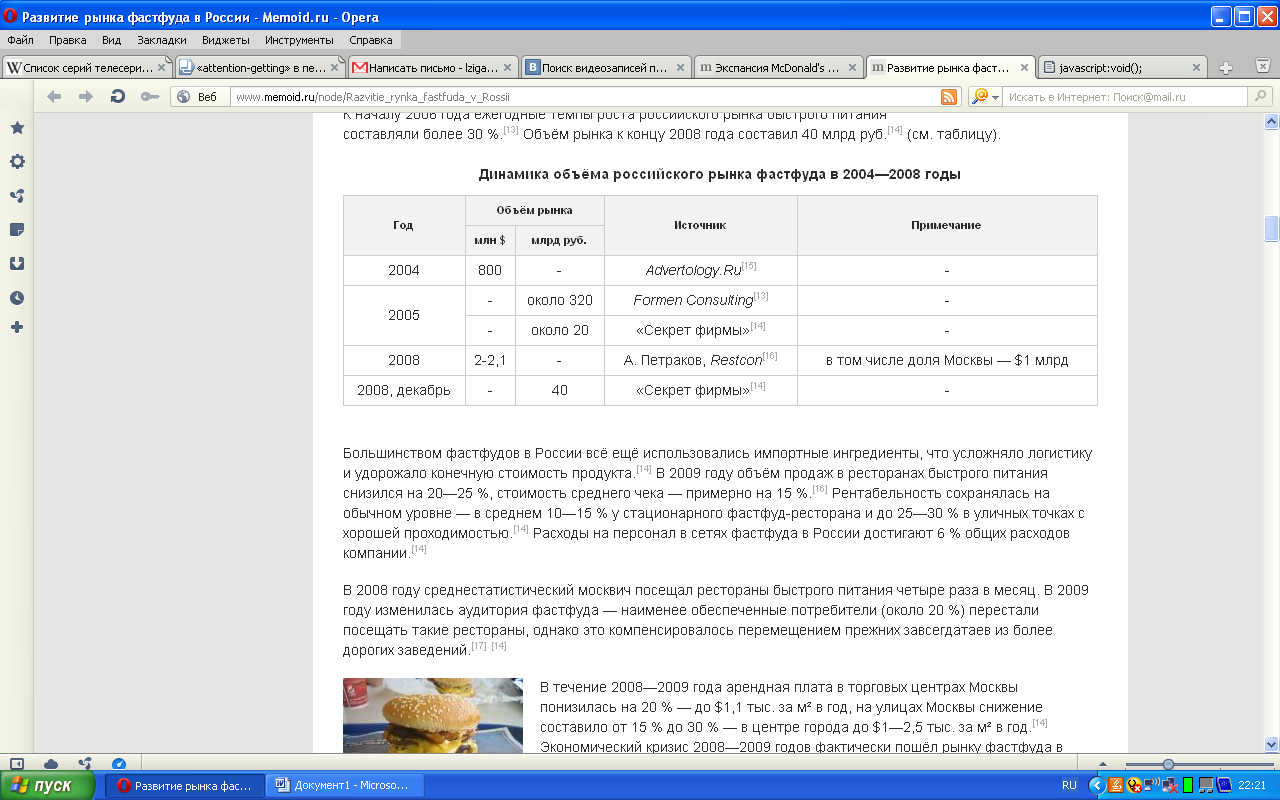The height and width of the screenshot is (800, 1280).
Task: Click footnote [13] next to Formen Consulting
Action: coord(761,296)
